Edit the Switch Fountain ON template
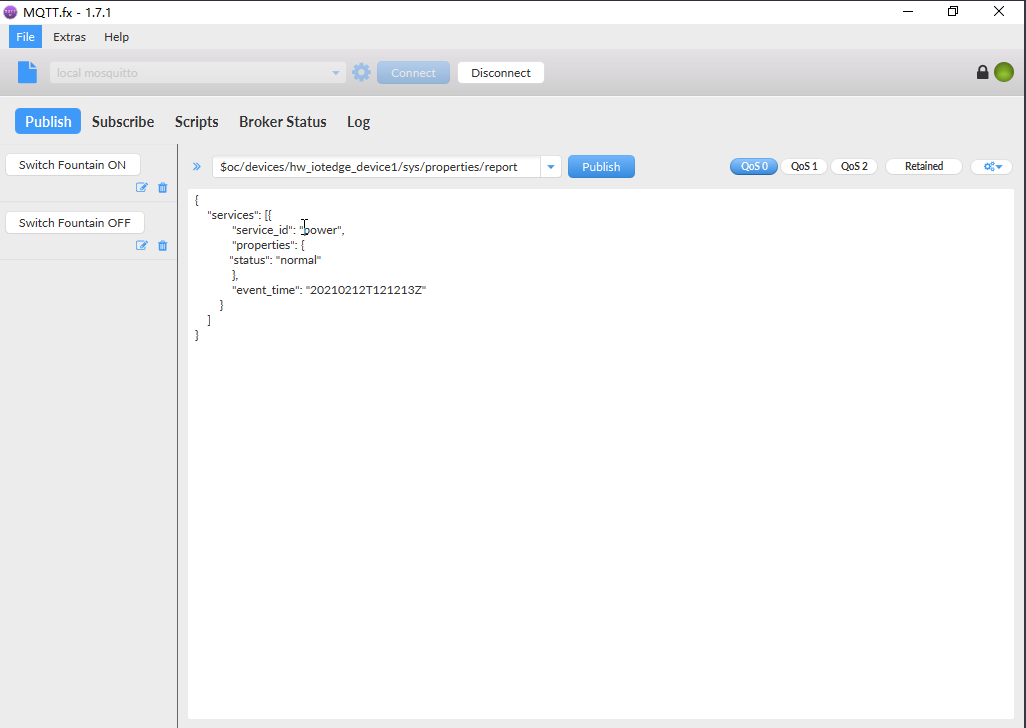This screenshot has height=728, width=1026. [141, 188]
